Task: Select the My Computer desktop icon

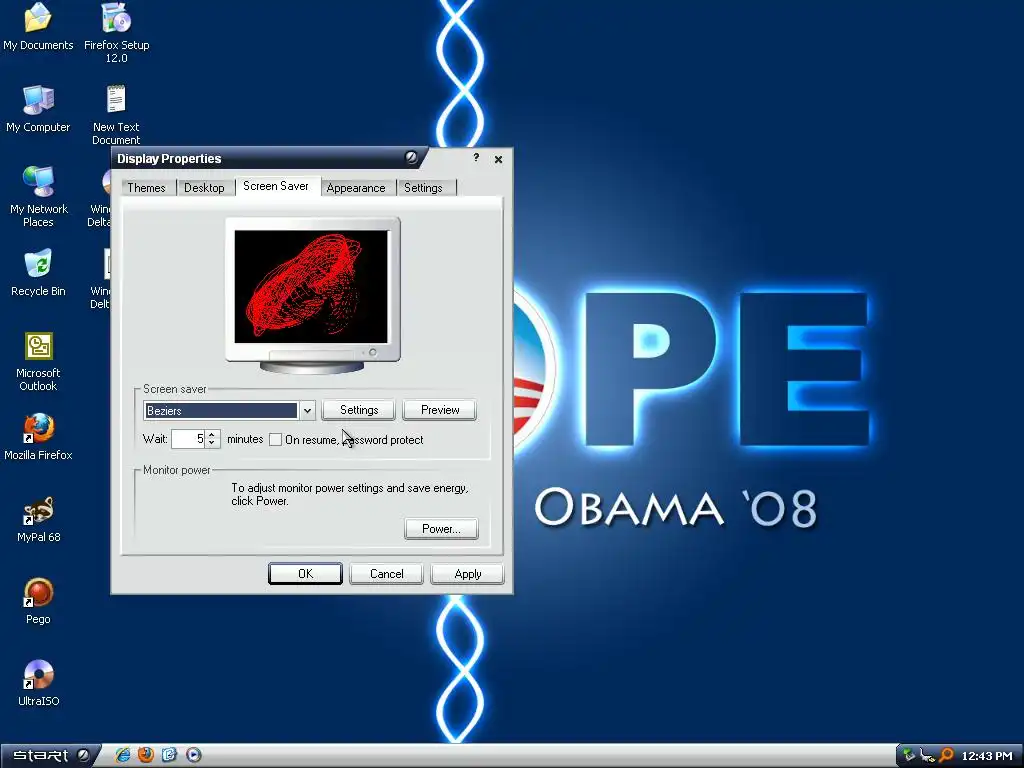Action: click(38, 108)
